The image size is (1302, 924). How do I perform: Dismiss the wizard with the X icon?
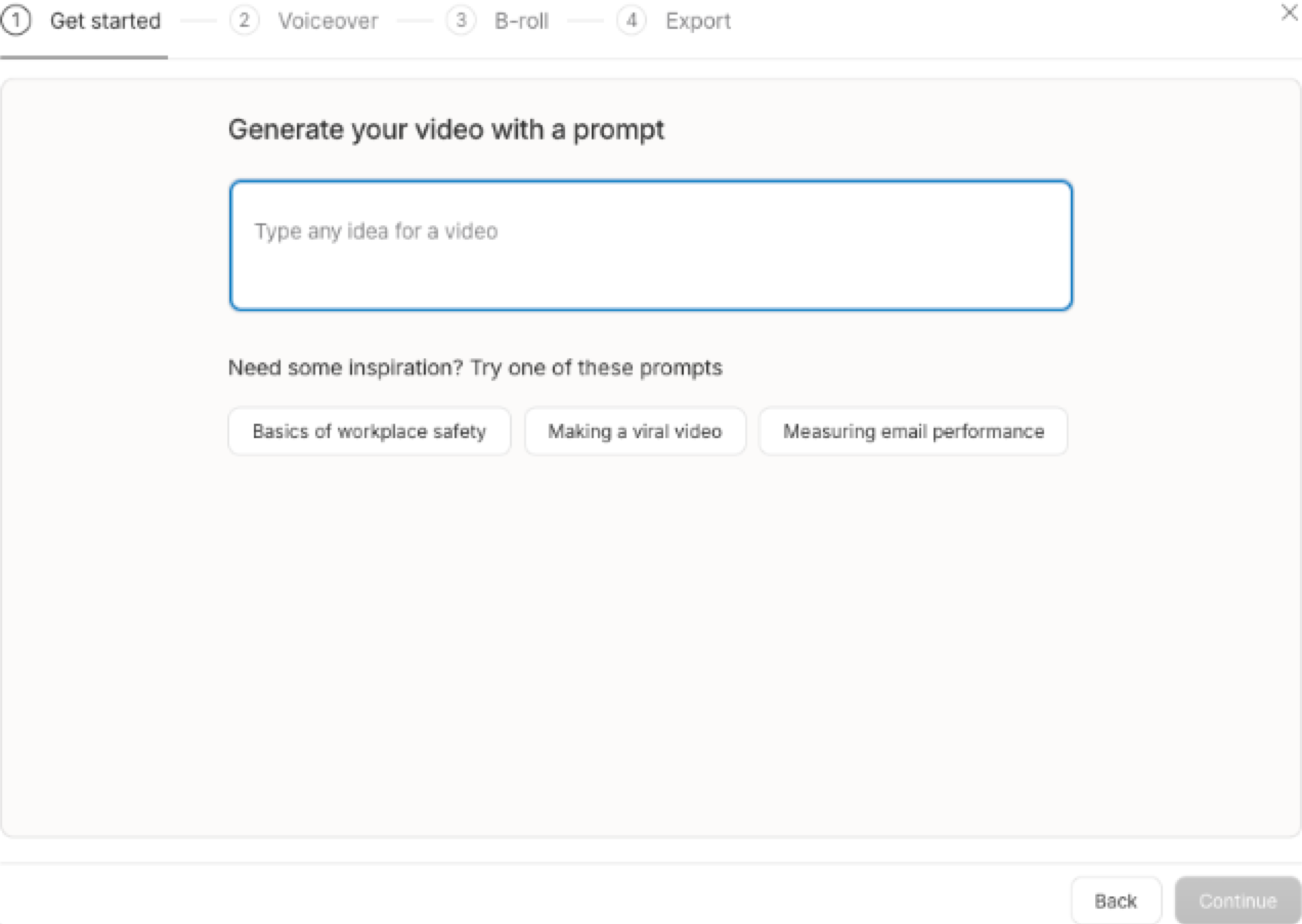[1289, 13]
